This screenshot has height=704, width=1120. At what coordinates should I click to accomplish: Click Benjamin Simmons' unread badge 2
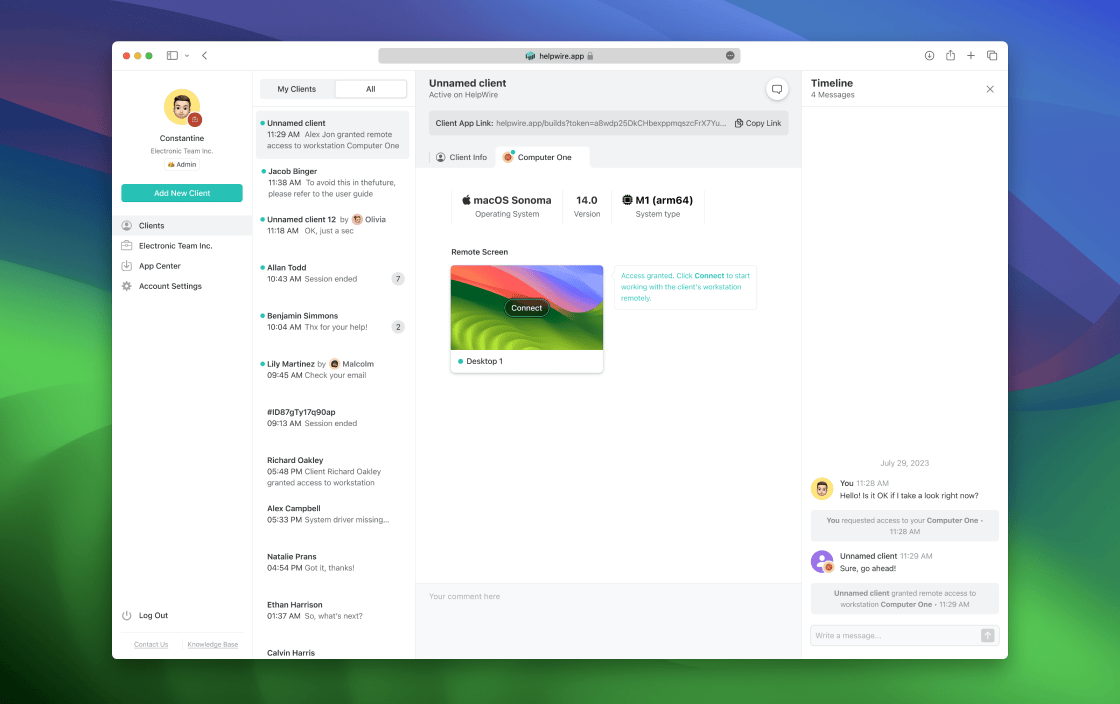click(x=398, y=327)
